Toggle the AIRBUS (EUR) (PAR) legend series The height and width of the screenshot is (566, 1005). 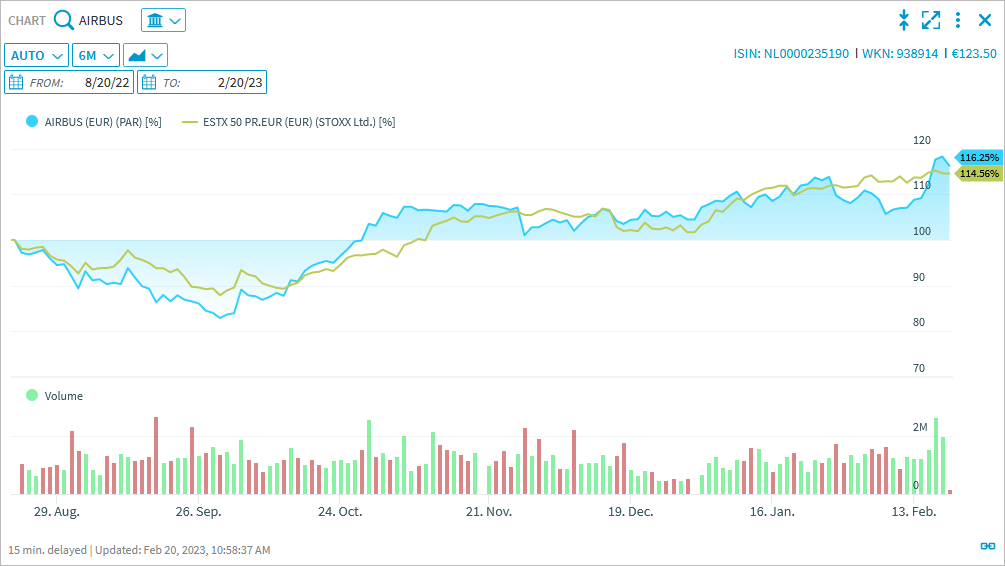click(88, 122)
